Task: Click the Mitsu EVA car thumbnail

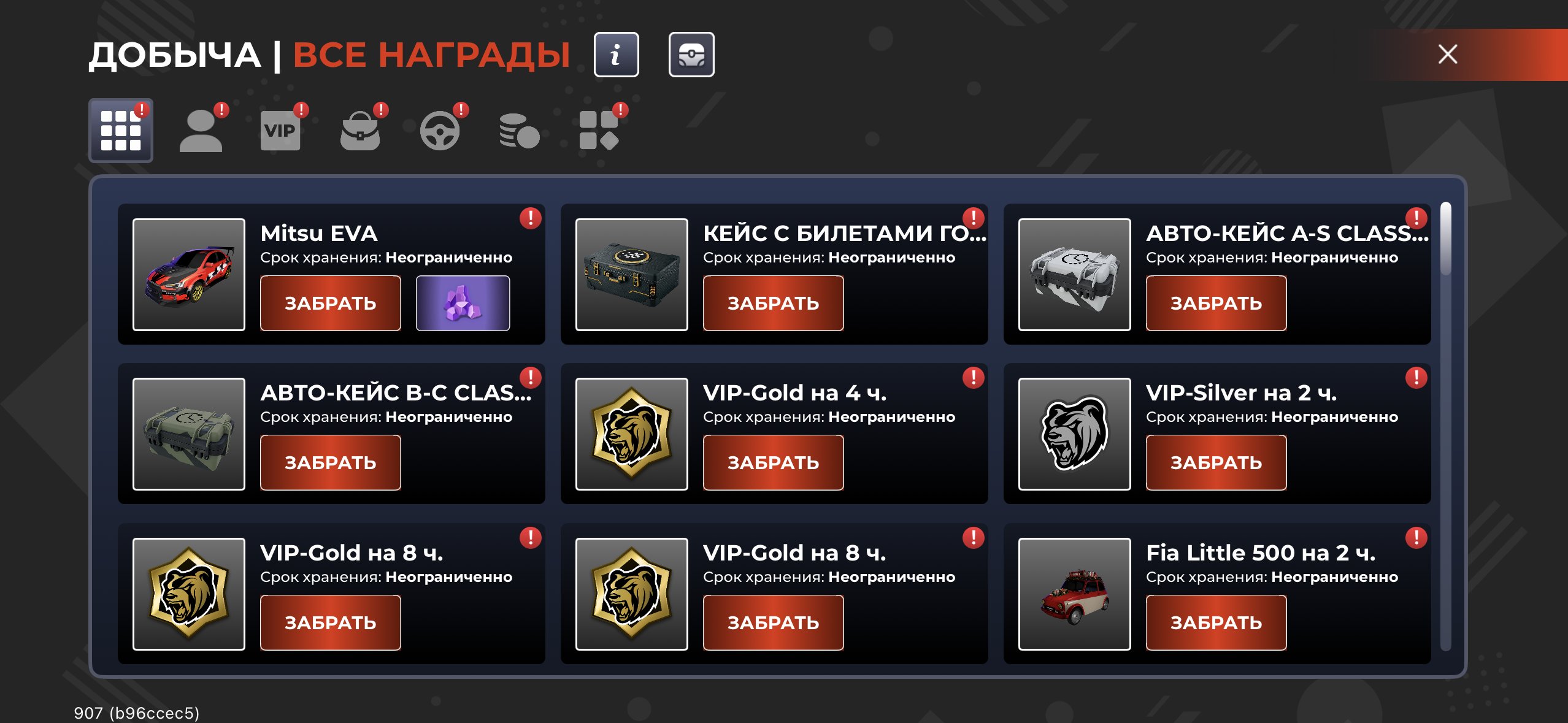Action: [x=189, y=275]
